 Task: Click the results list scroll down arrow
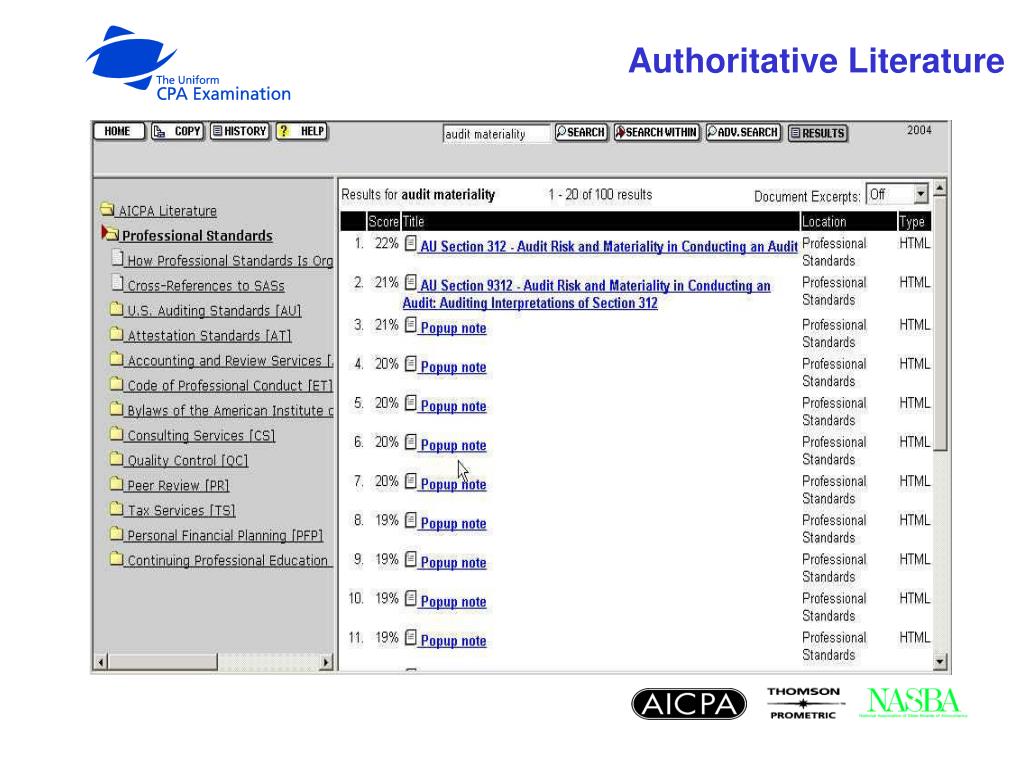coord(940,662)
